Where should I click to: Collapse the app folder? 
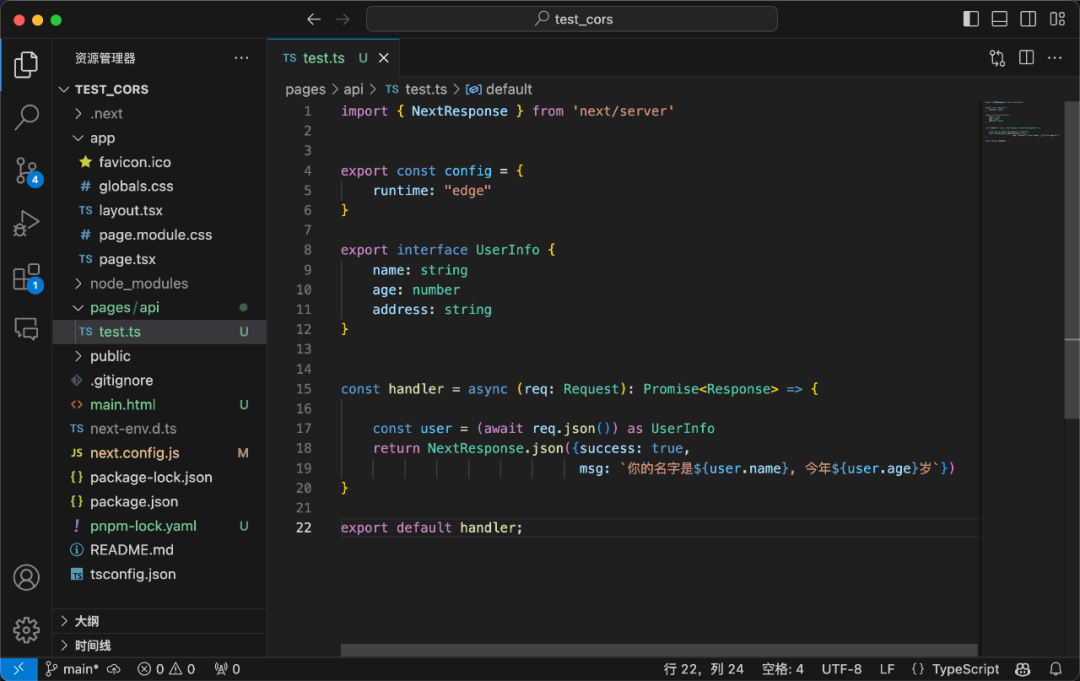102,138
